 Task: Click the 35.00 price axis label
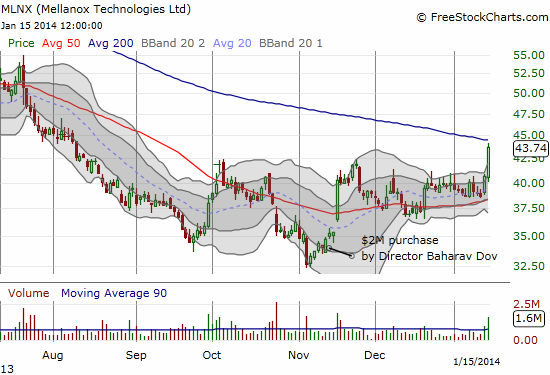click(x=529, y=236)
